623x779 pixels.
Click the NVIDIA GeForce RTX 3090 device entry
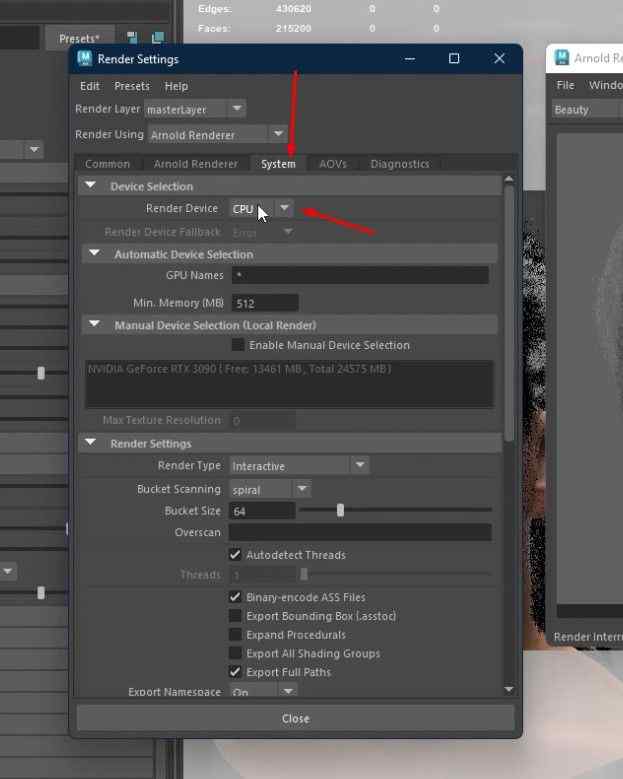tap(239, 369)
